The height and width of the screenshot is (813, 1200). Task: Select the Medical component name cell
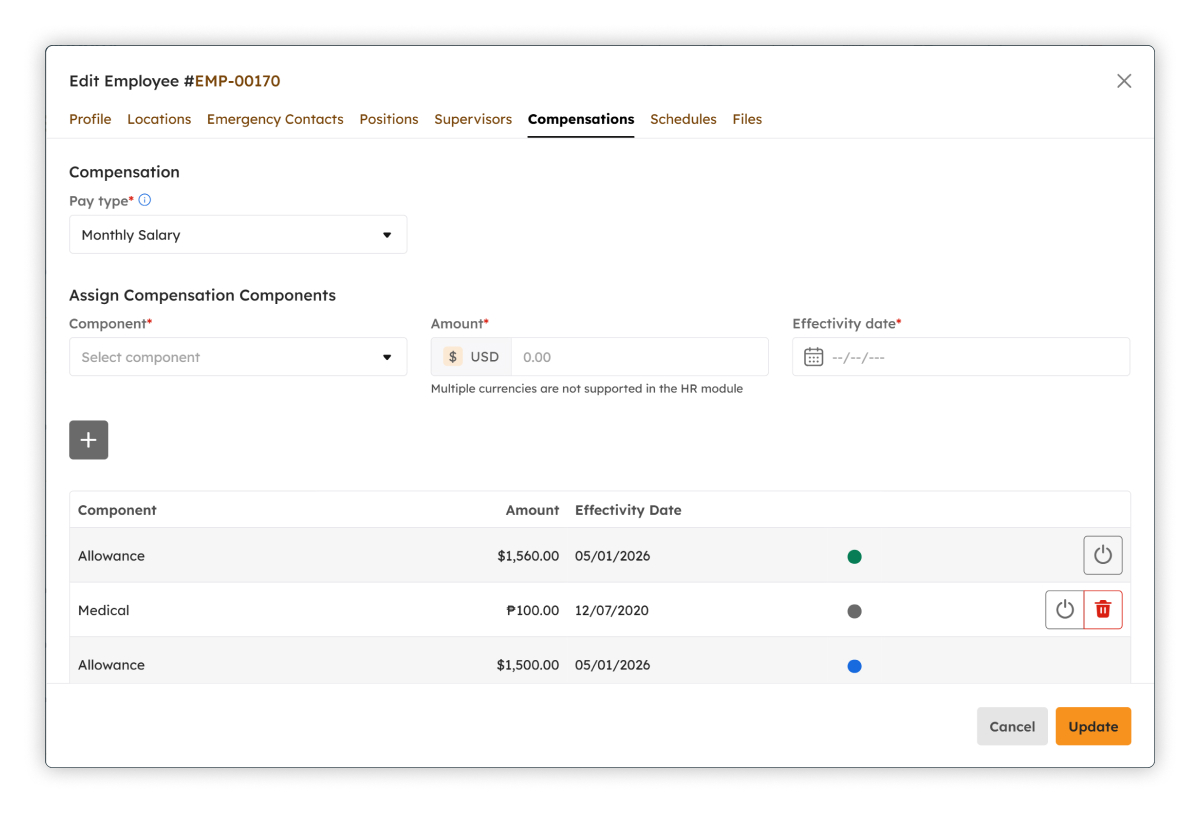coord(104,610)
